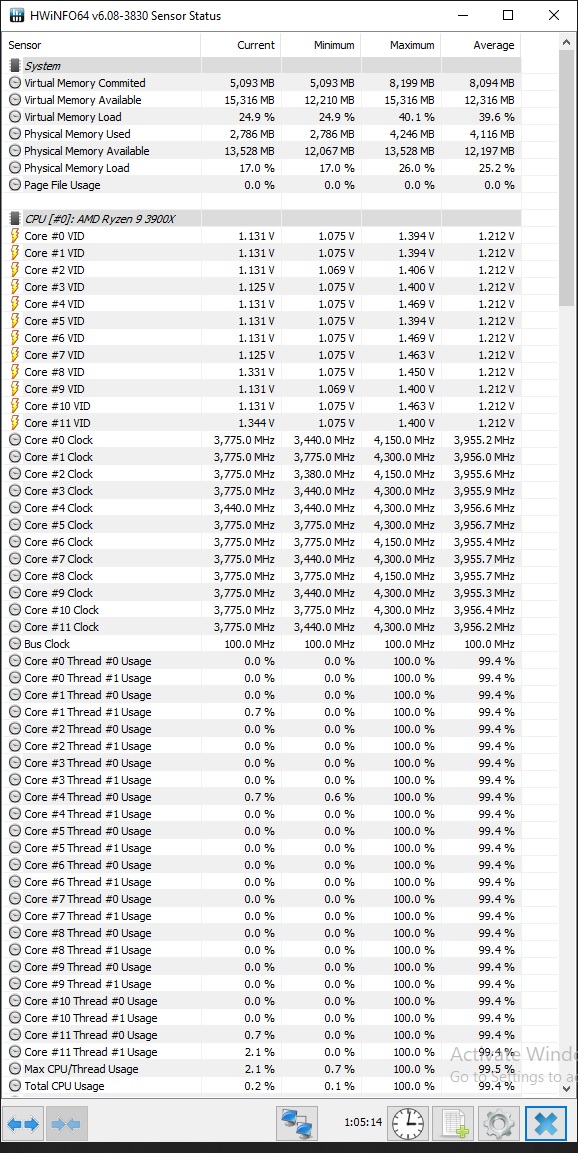Screen dimensions: 578x1153
Task: Click the scrollbar down arrow
Action: pyautogui.click(x=567, y=1087)
